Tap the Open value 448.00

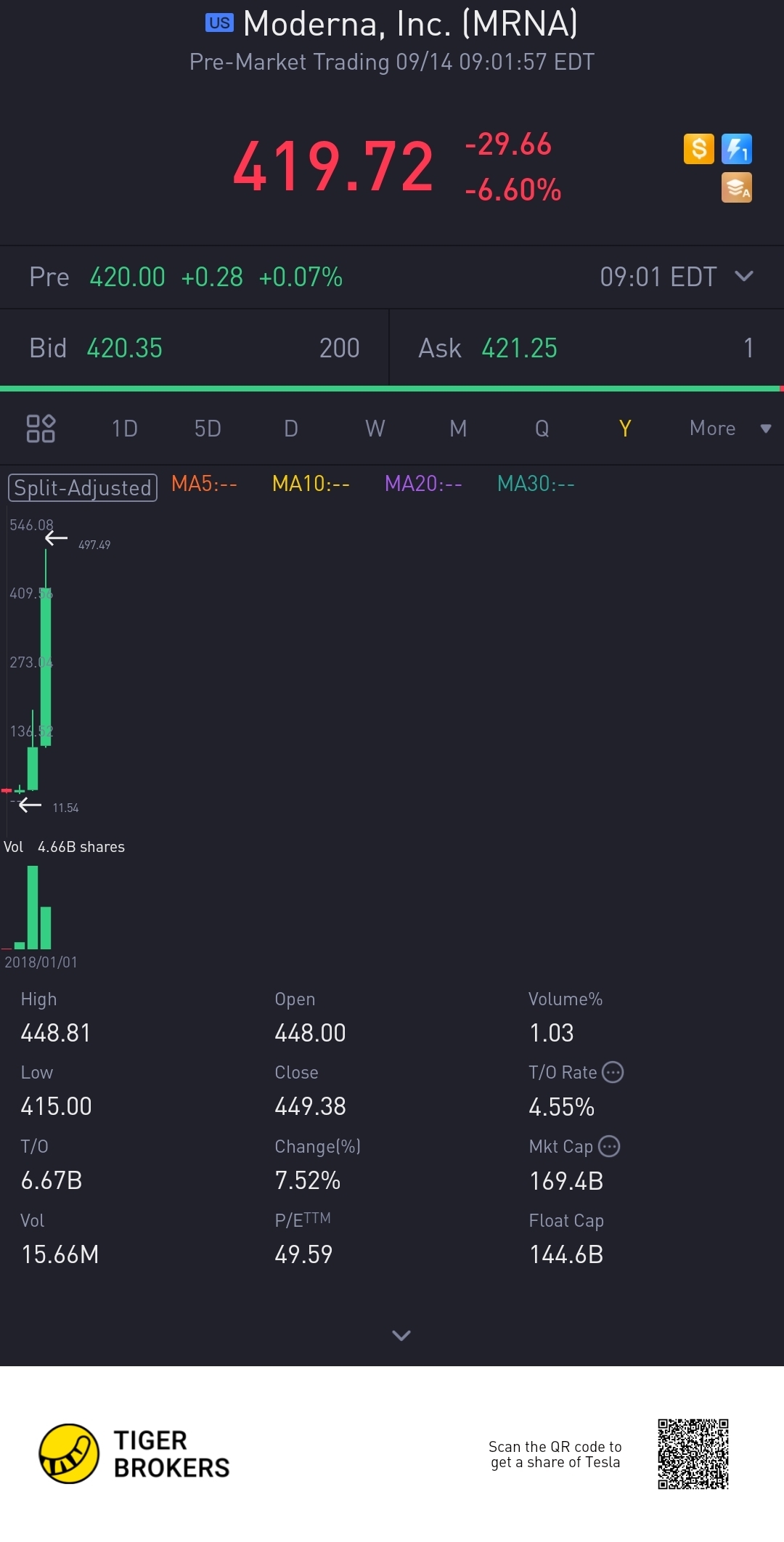coord(310,1033)
